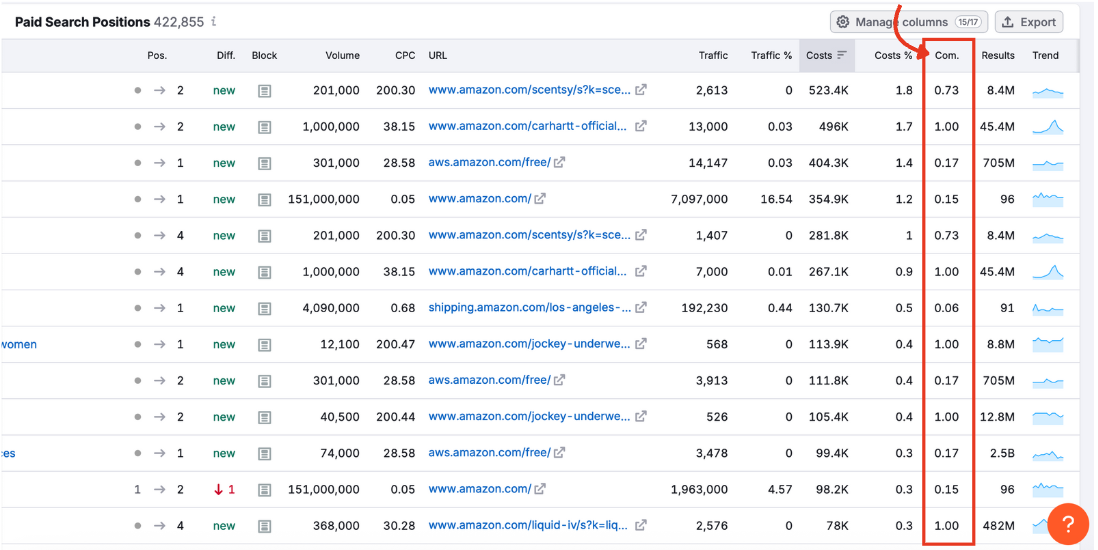Click the Results column header
The image size is (1098, 550).
tap(997, 55)
